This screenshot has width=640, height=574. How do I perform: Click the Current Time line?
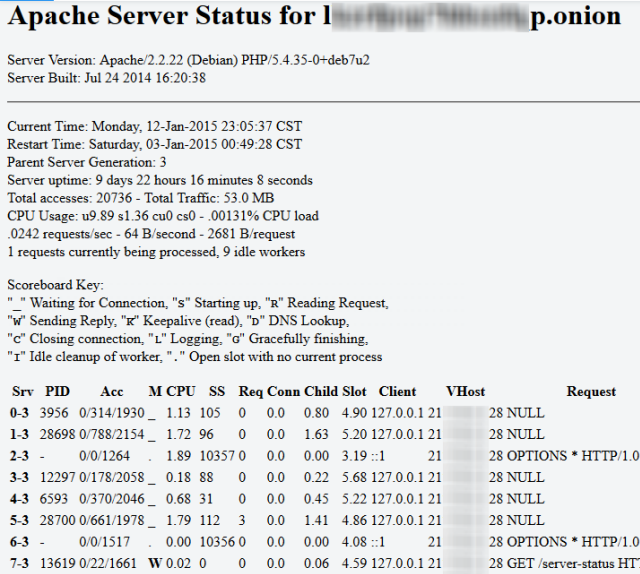[154, 126]
